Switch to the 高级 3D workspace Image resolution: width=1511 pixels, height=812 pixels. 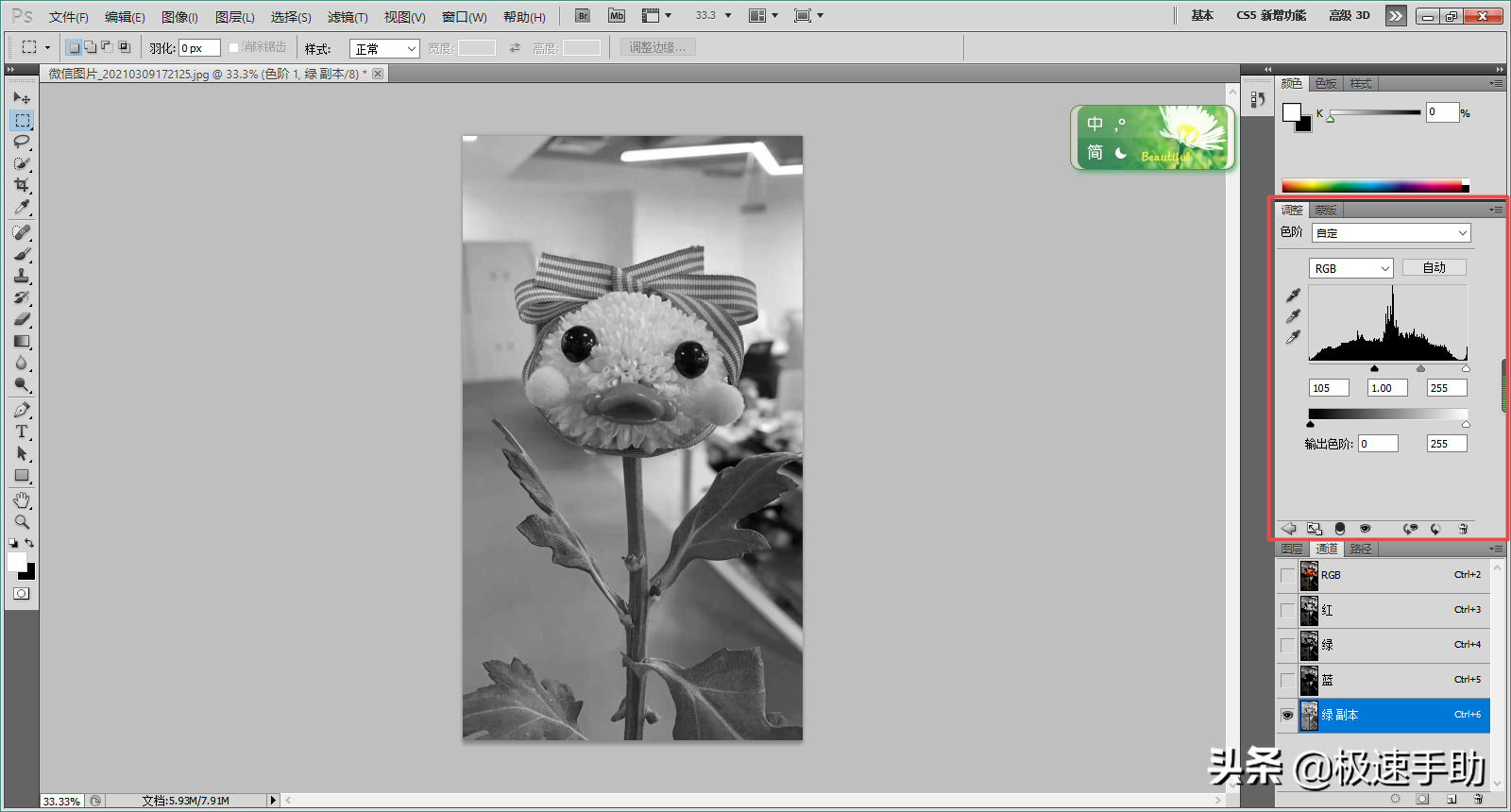(x=1350, y=15)
